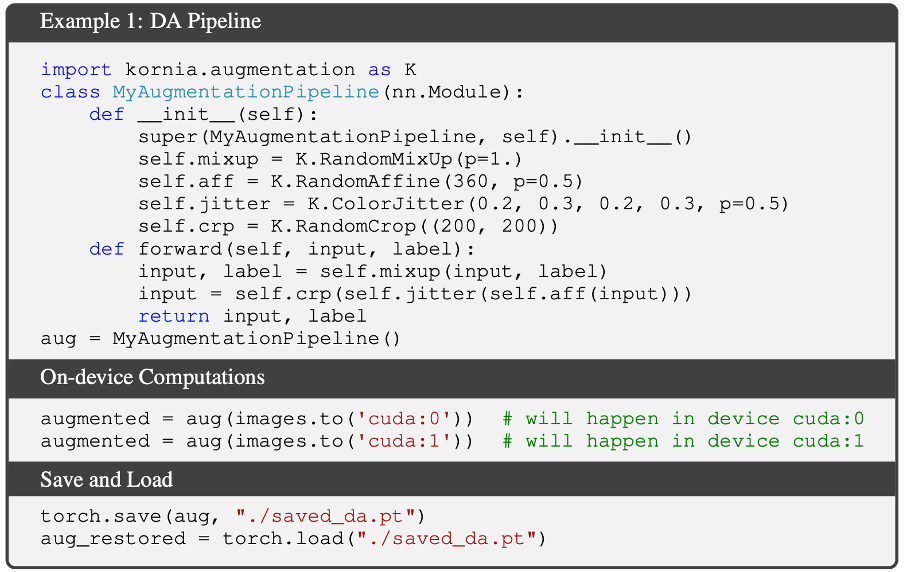Click the "Example 1: DA Pipeline" header

151,22
